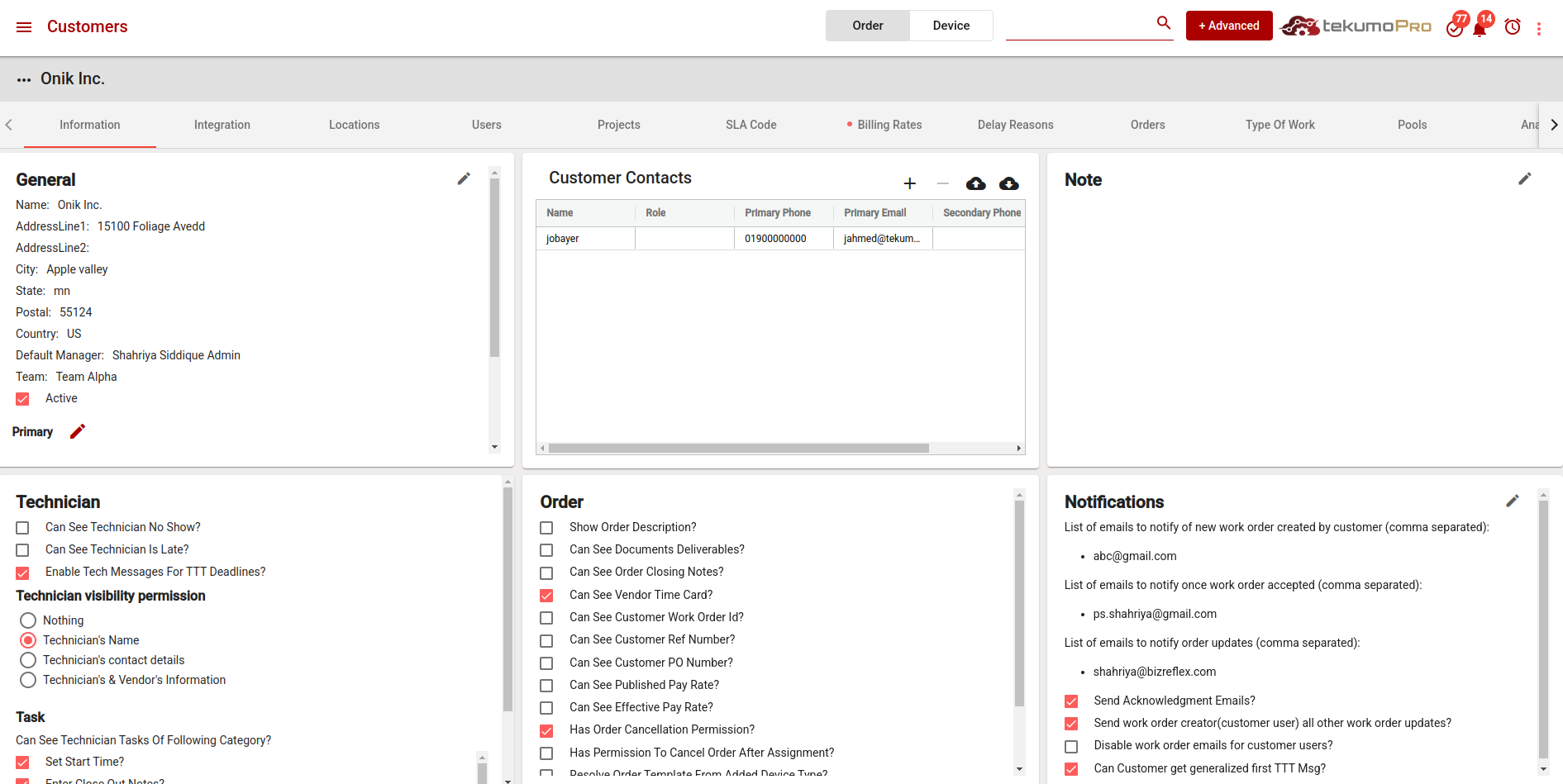Open the hamburger navigation menu

pyautogui.click(x=24, y=27)
